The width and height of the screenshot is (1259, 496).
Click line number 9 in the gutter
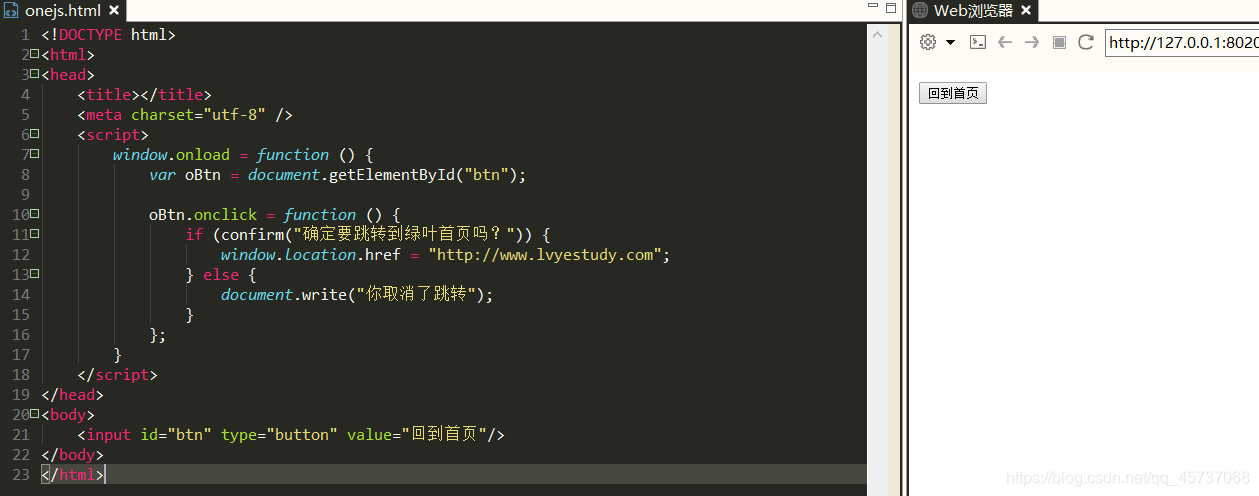coord(25,194)
